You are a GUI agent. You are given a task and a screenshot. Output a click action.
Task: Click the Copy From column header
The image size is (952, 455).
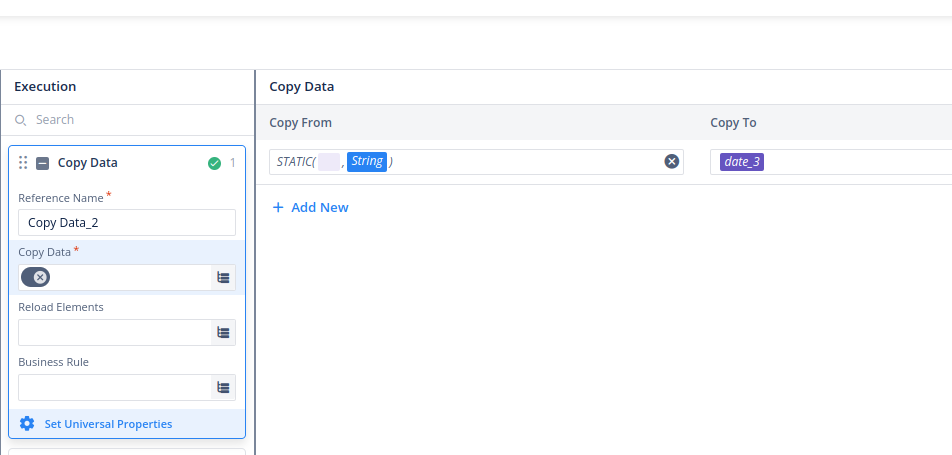(x=301, y=122)
